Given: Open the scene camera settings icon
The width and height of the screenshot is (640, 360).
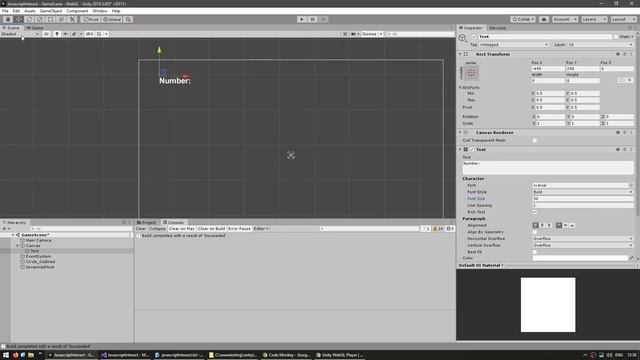Looking at the screenshot, I should point(353,34).
